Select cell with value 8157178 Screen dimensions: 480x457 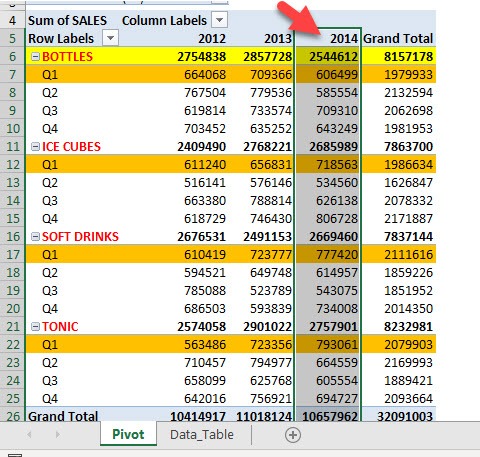(408, 57)
